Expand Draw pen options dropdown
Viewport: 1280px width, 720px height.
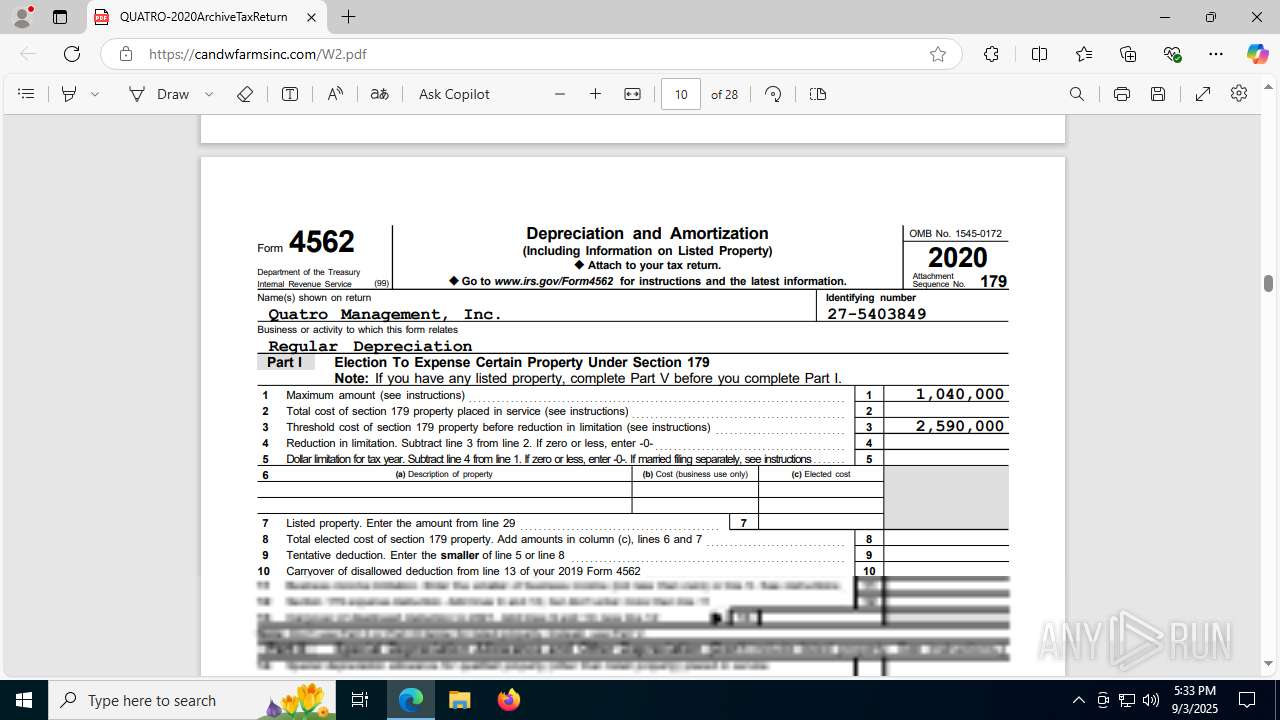[209, 94]
